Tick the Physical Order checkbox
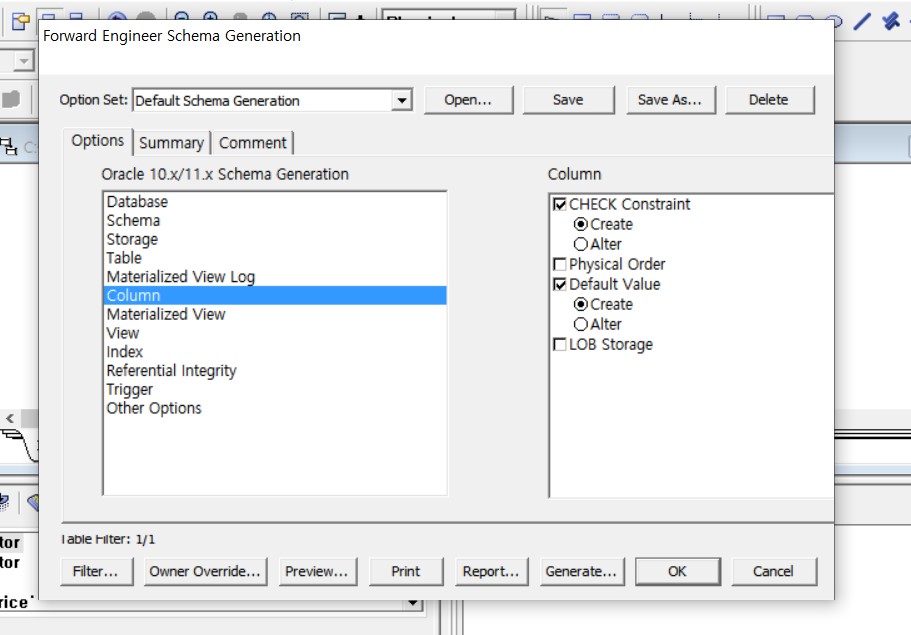The image size is (911, 635). (559, 264)
